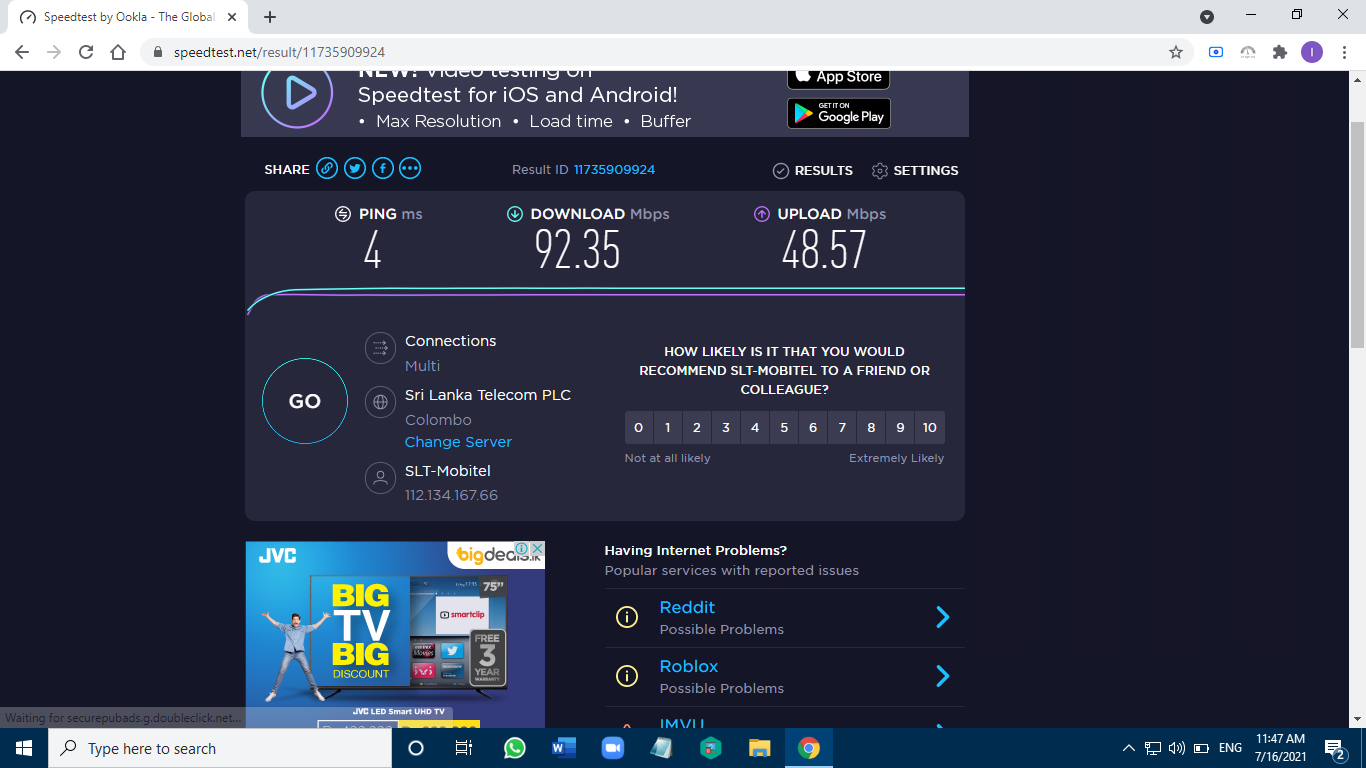1366x768 pixels.
Task: Go to the browser home page
Action: click(118, 52)
